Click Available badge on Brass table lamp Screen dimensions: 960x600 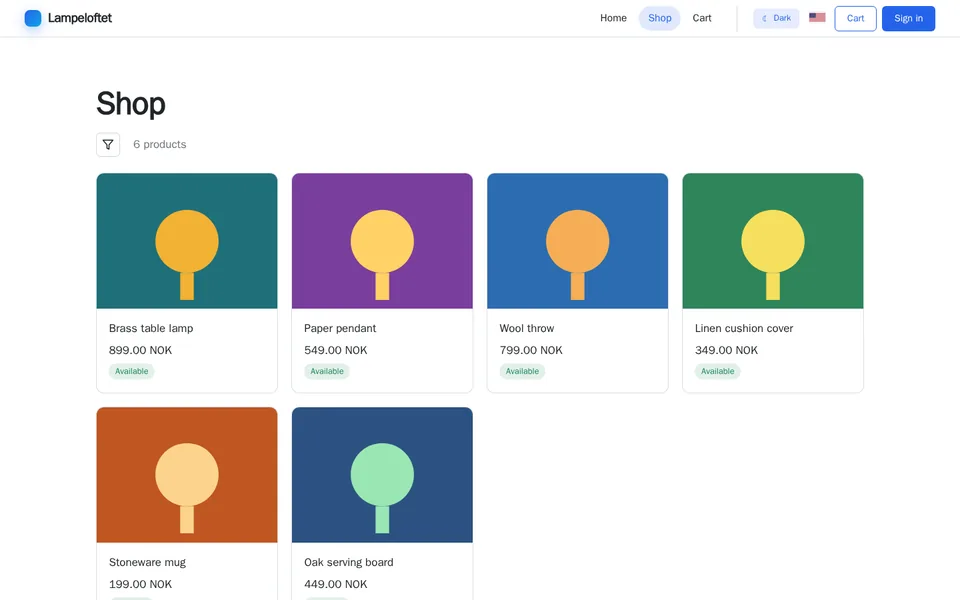click(x=132, y=371)
